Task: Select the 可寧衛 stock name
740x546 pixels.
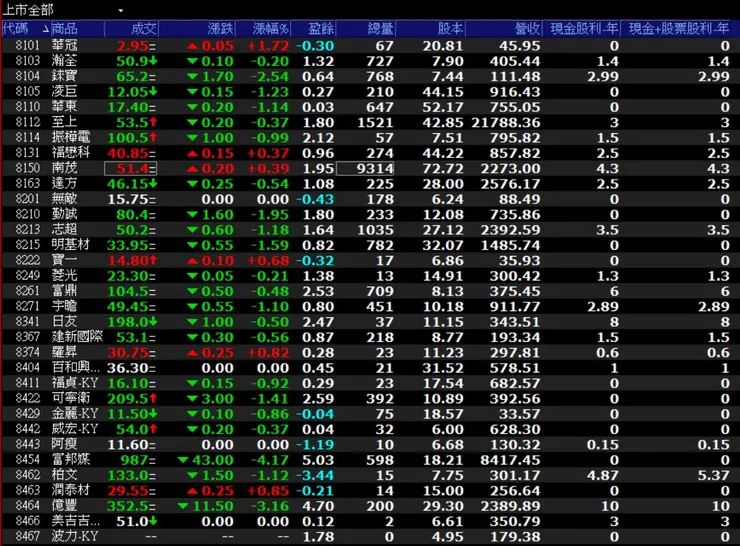Action: [x=70, y=398]
